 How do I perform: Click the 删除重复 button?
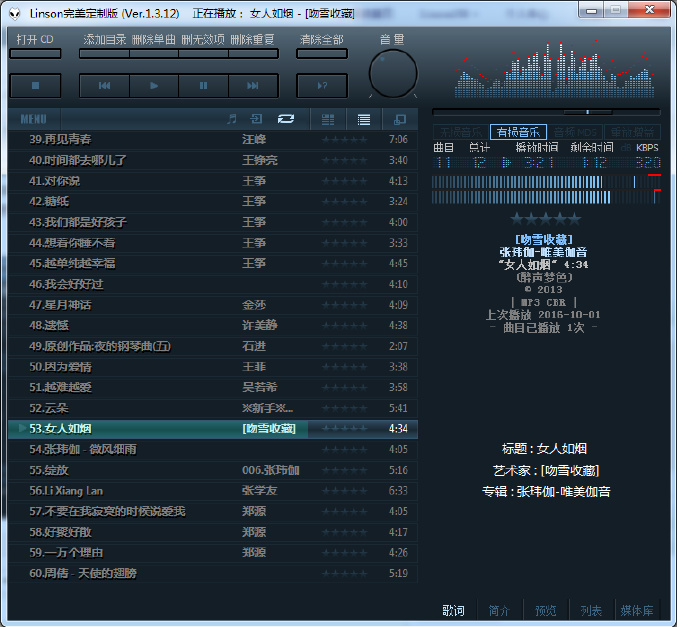tap(253, 54)
